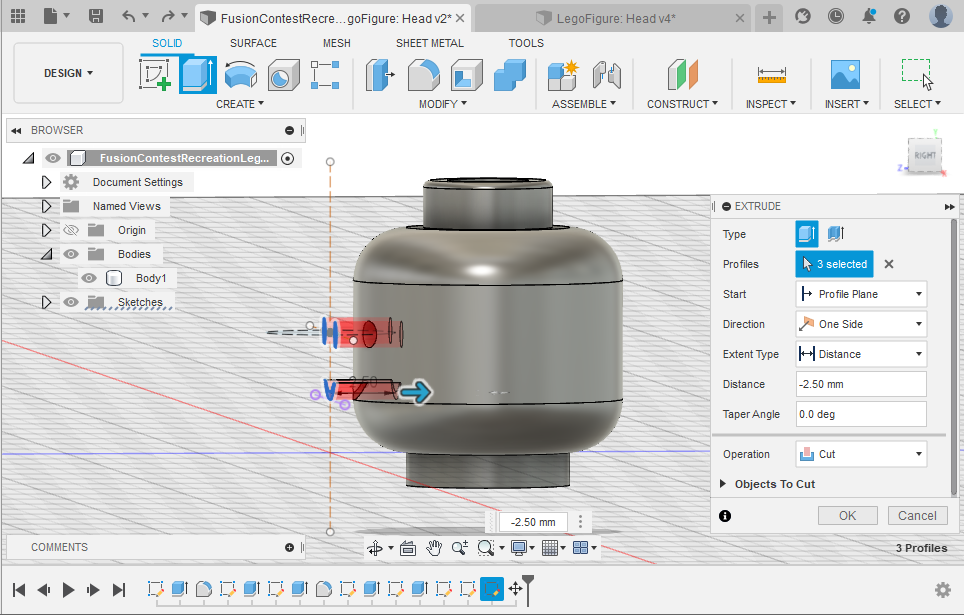Open the Direction One Side dropdown
The image size is (964, 615).
(x=861, y=324)
